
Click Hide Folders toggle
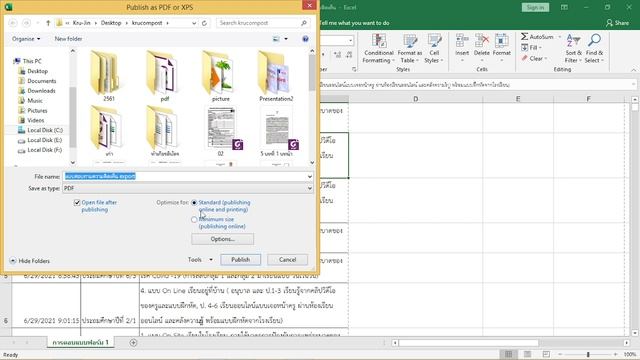[29, 261]
